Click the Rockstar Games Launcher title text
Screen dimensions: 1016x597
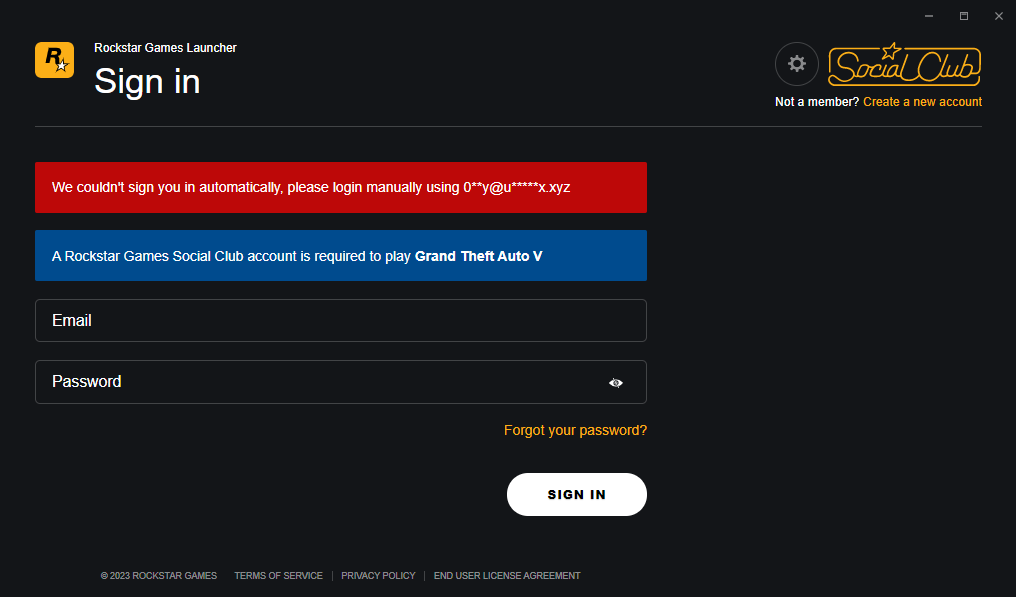[x=165, y=48]
